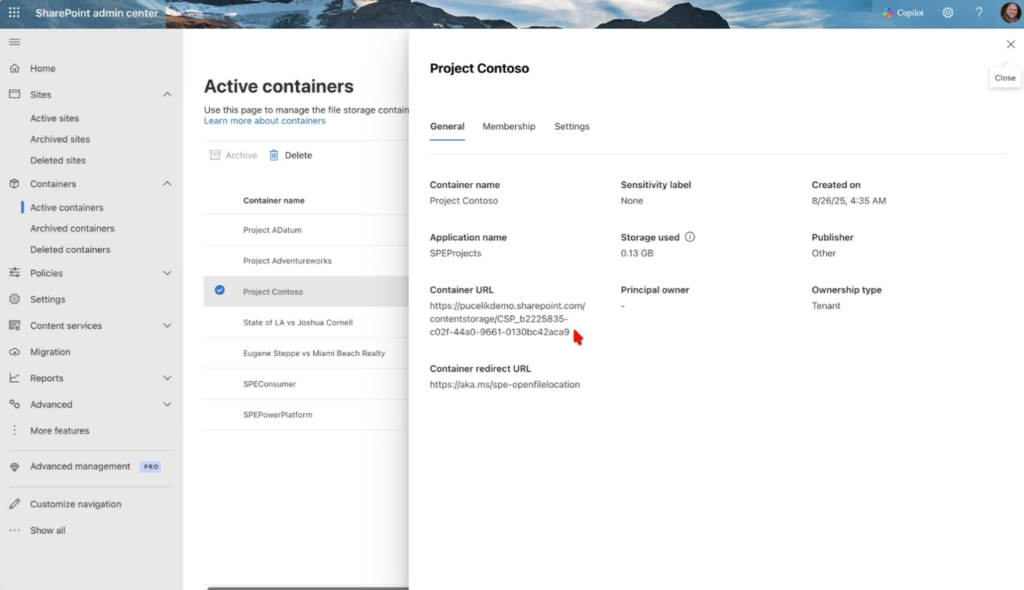The width and height of the screenshot is (1024, 590).
Task: Close the Project Contoso panel
Action: click(x=1010, y=44)
